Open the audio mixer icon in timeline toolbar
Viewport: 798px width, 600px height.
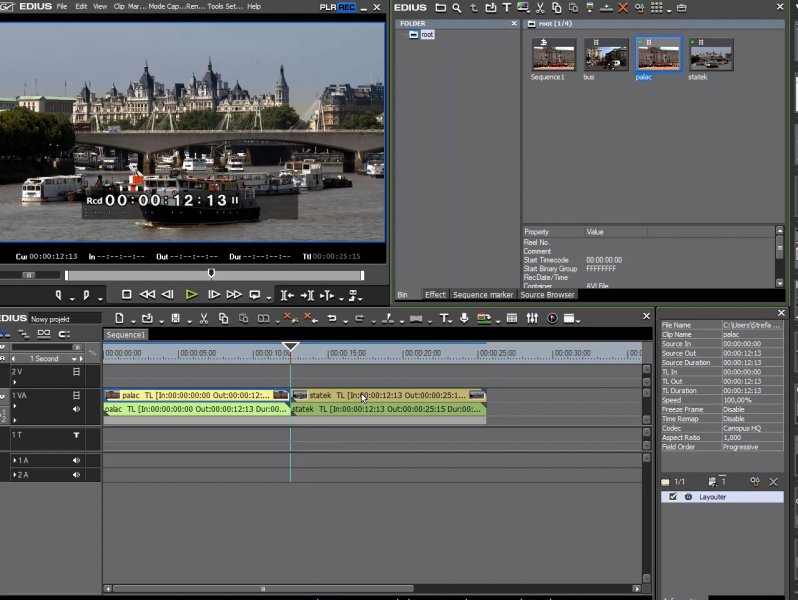tap(530, 319)
